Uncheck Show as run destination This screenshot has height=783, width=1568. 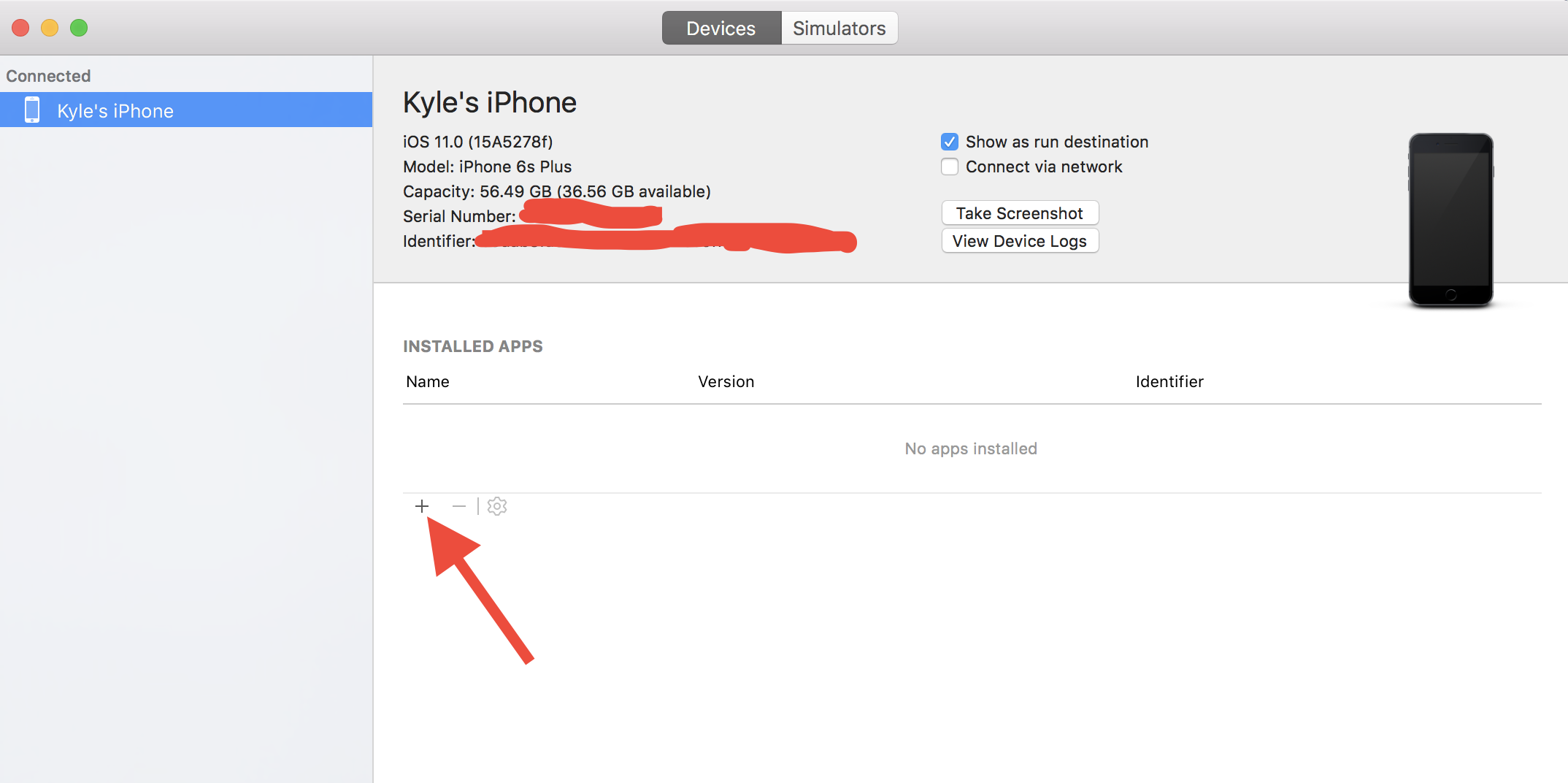click(x=950, y=142)
